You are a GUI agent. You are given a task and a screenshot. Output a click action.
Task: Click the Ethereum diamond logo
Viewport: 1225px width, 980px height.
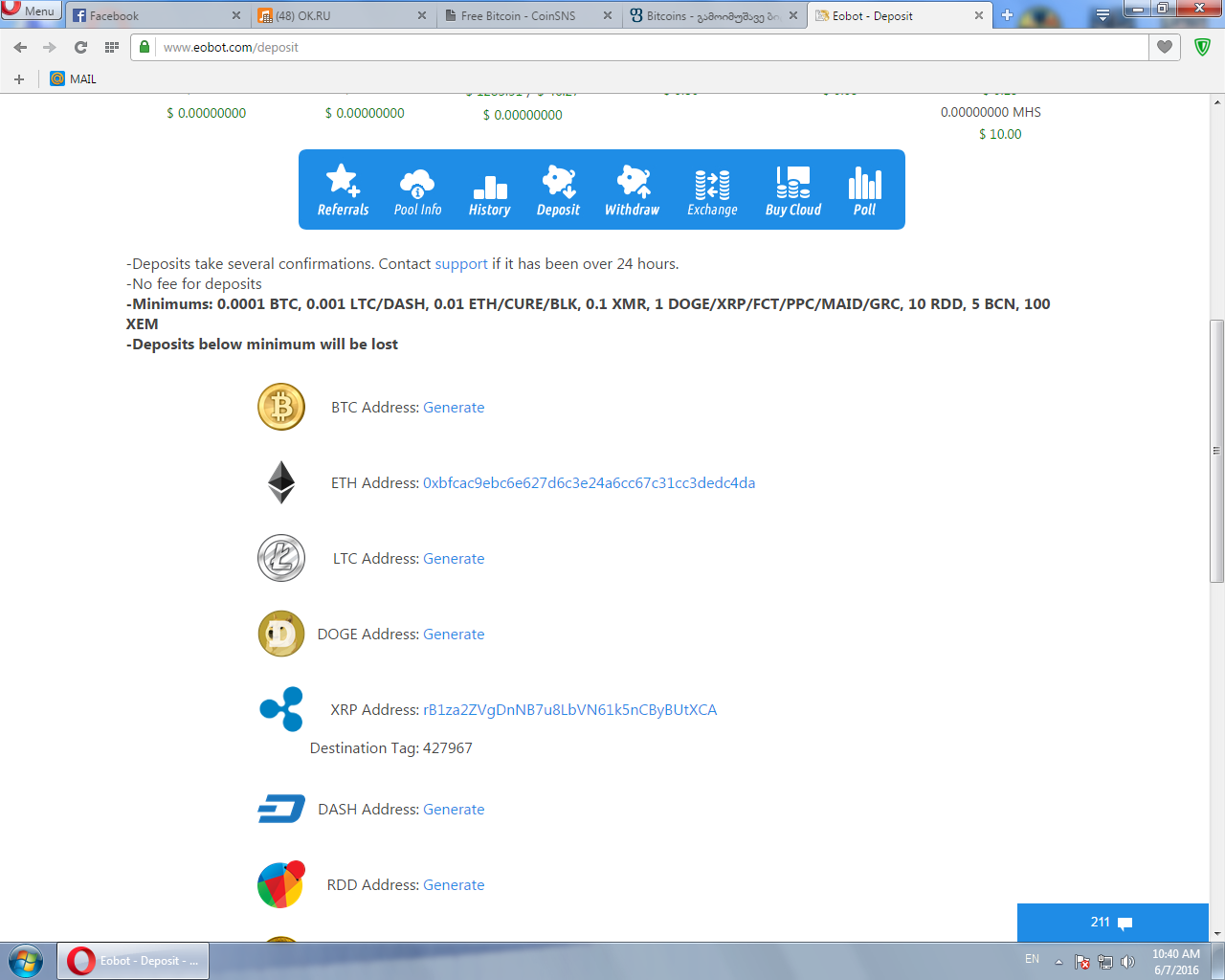pos(281,482)
